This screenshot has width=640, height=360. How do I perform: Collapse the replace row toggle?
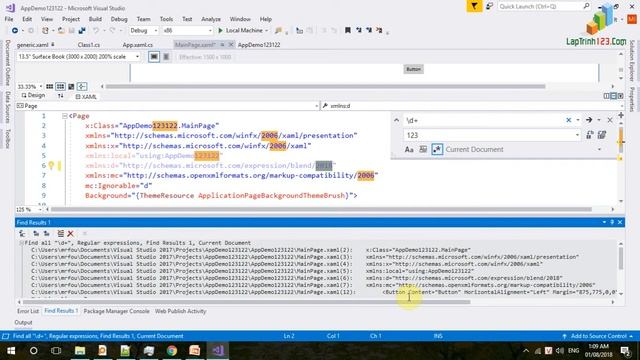[x=396, y=120]
